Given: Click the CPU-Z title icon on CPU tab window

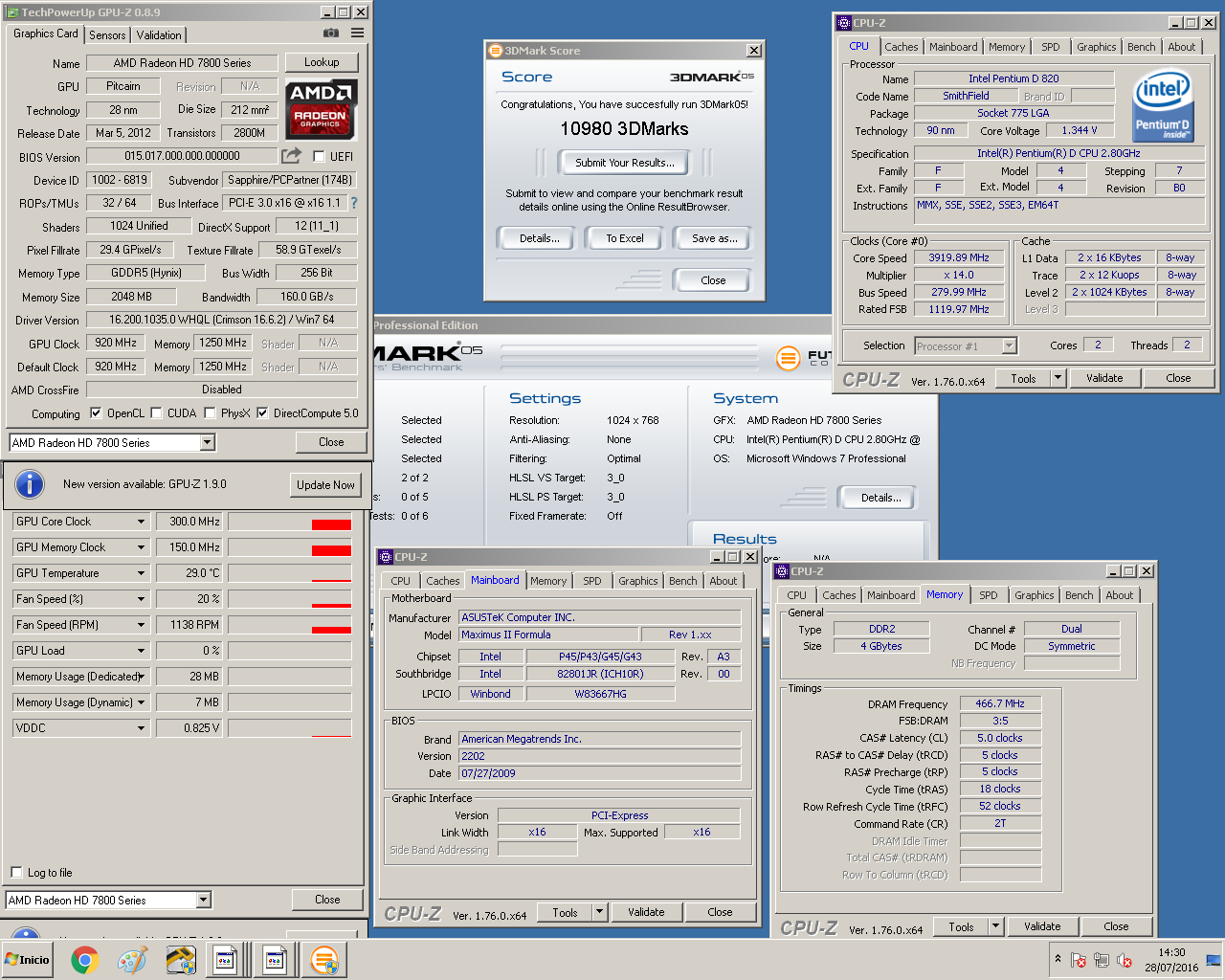Looking at the screenshot, I should [843, 23].
